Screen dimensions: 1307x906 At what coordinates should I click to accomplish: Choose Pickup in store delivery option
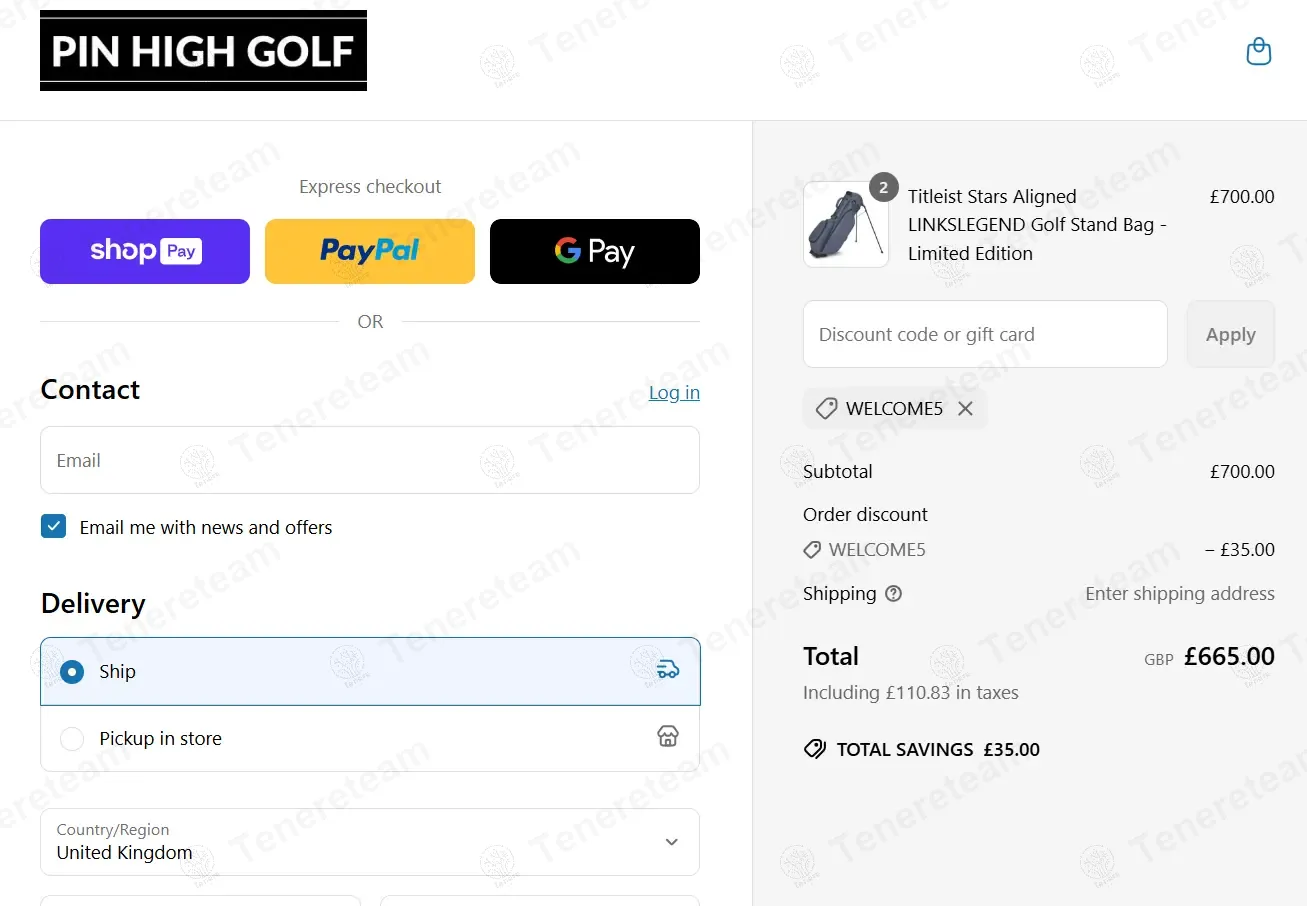(x=72, y=739)
